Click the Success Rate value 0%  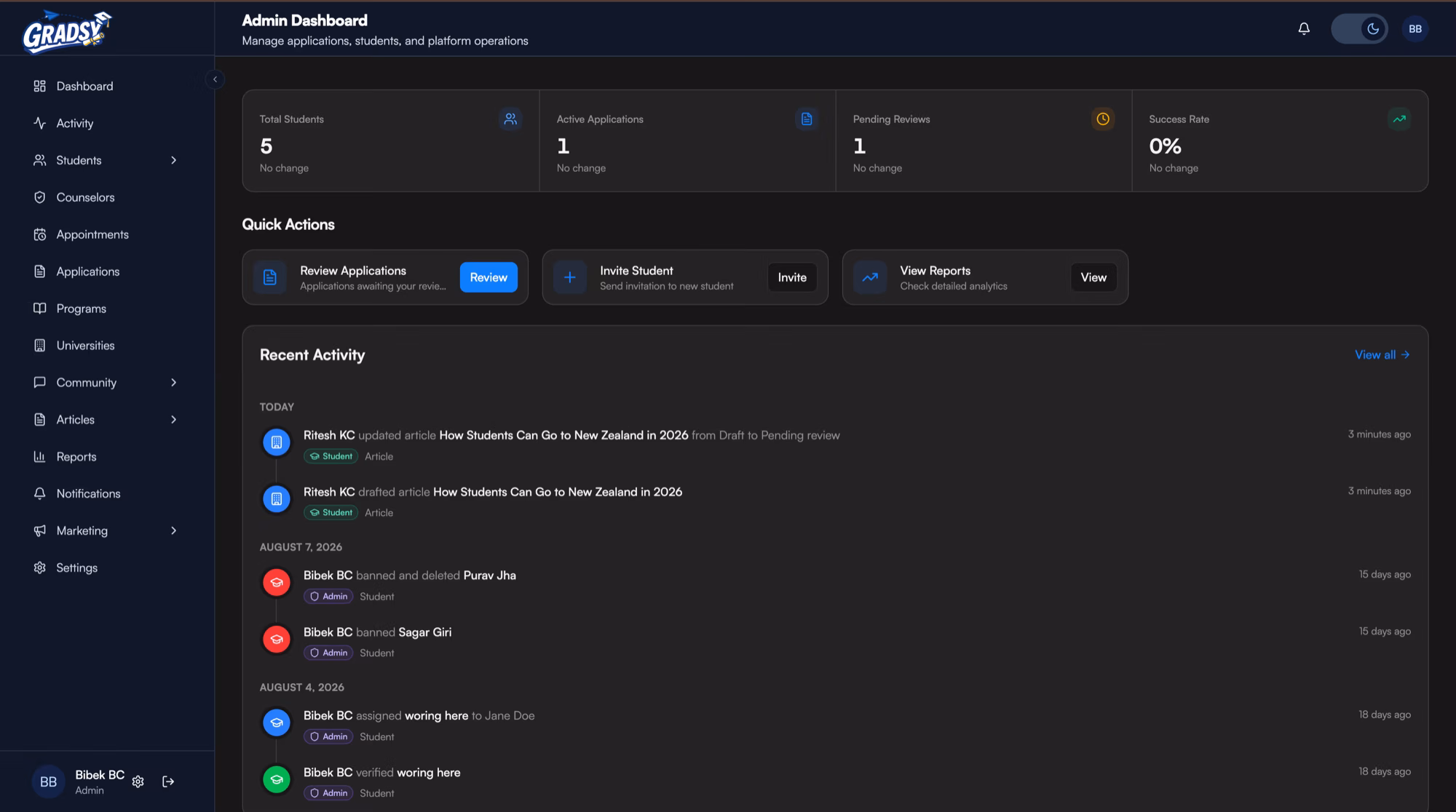(x=1165, y=146)
